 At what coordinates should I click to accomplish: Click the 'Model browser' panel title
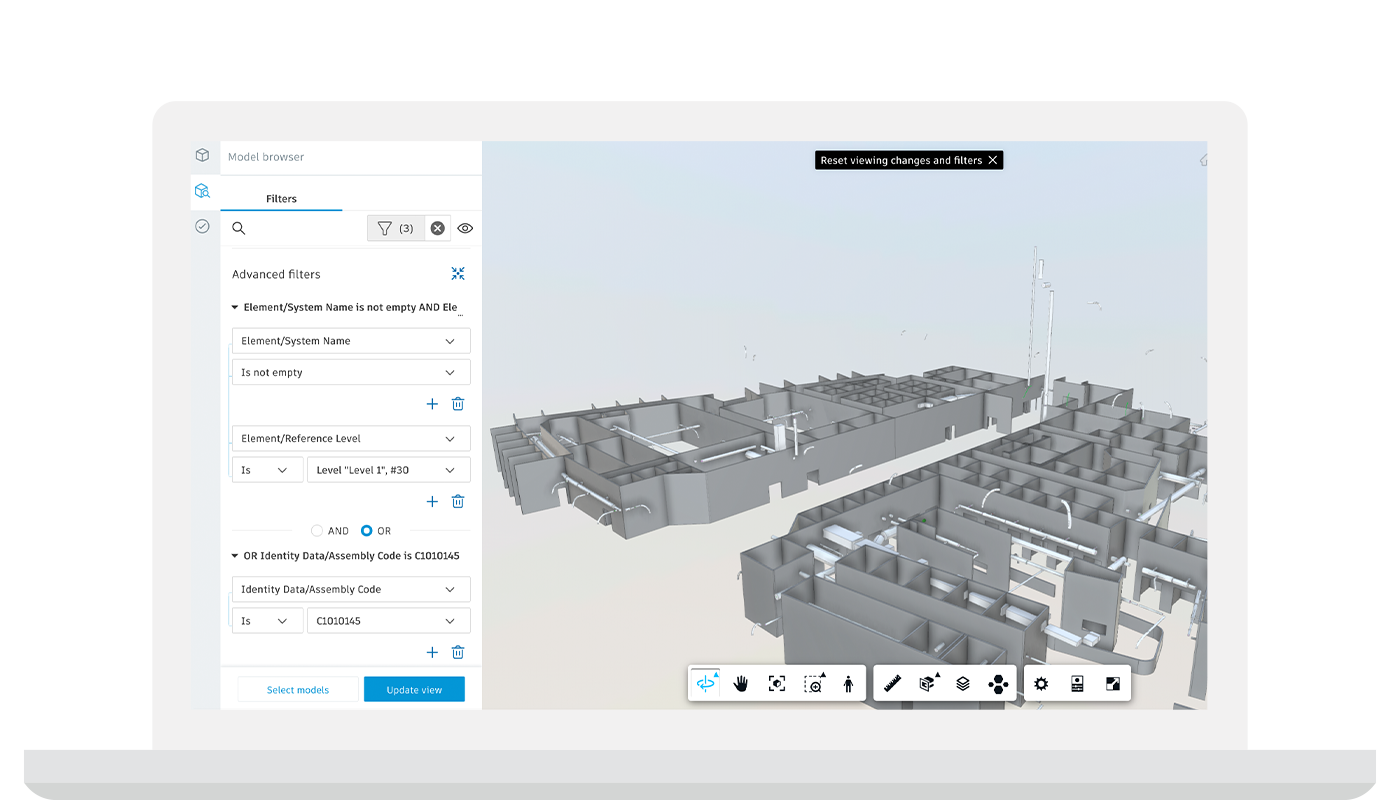click(x=266, y=157)
